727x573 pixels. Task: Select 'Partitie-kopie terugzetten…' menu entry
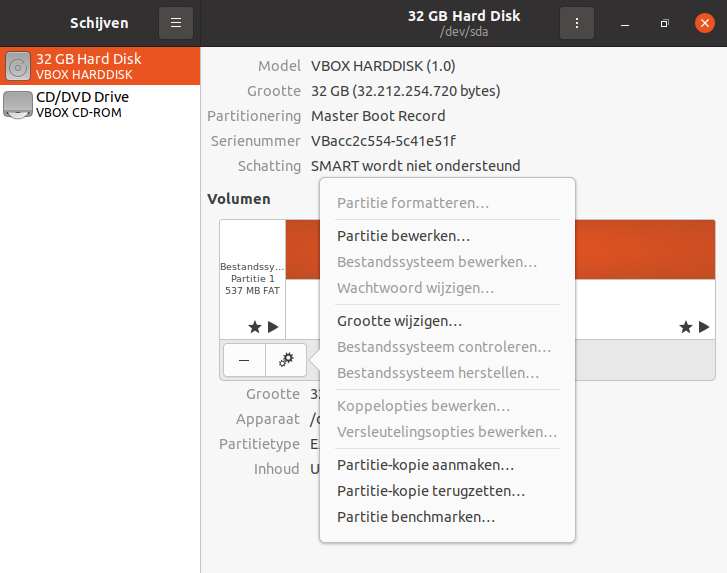click(x=430, y=491)
